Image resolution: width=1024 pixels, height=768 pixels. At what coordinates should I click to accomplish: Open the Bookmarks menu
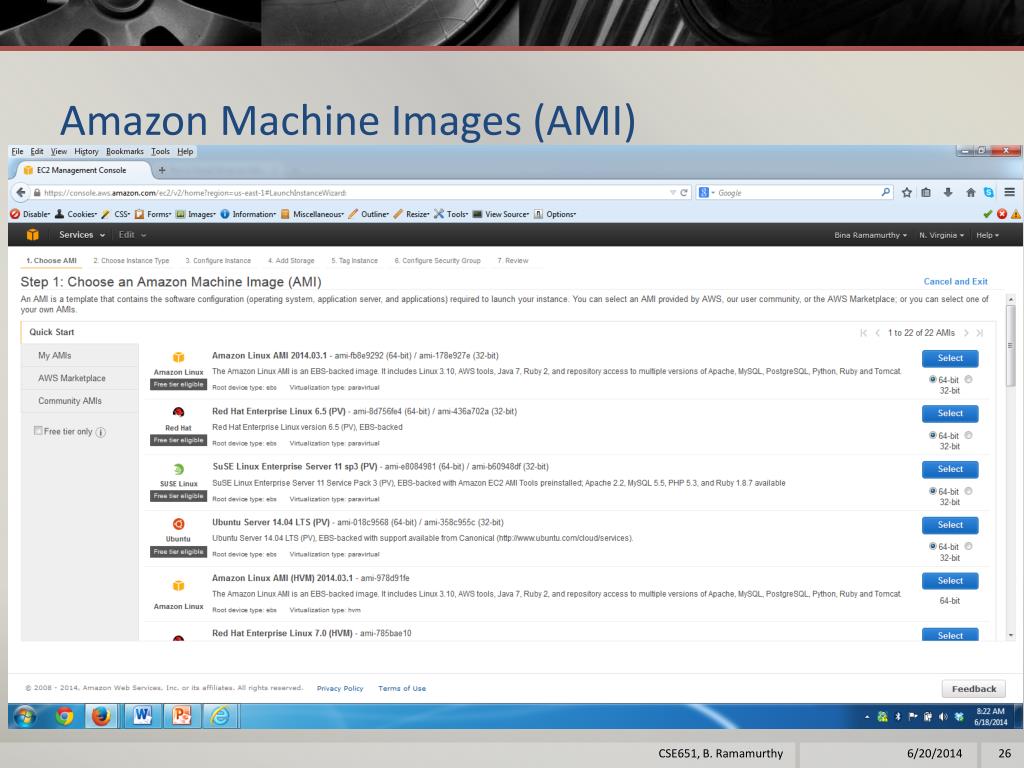125,152
